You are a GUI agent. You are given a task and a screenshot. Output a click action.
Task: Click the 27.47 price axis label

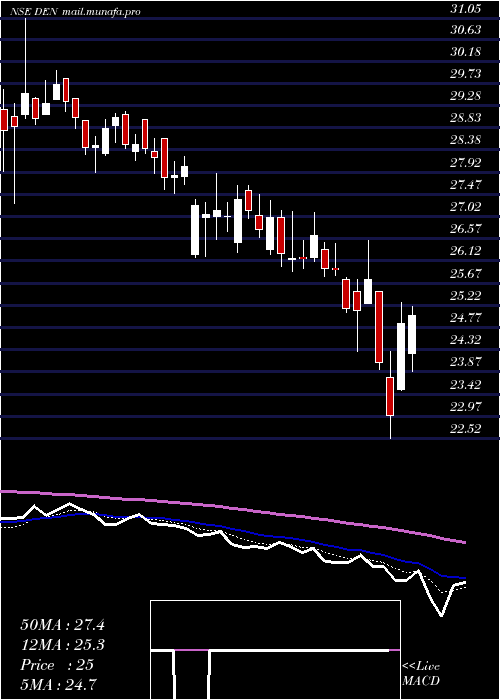(x=465, y=184)
